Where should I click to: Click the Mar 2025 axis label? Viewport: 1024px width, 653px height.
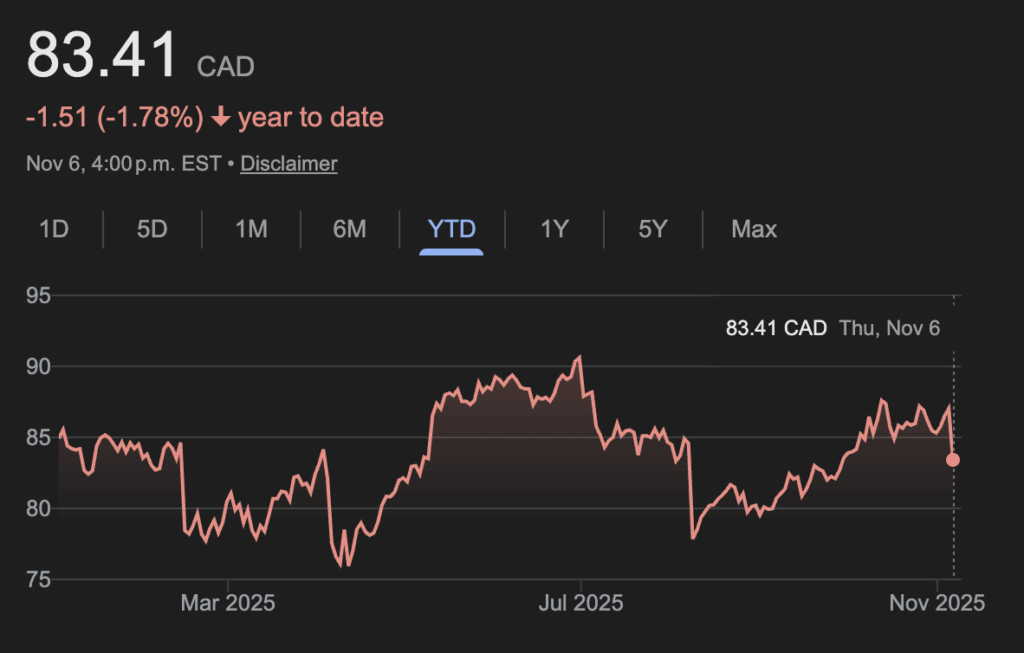click(228, 603)
